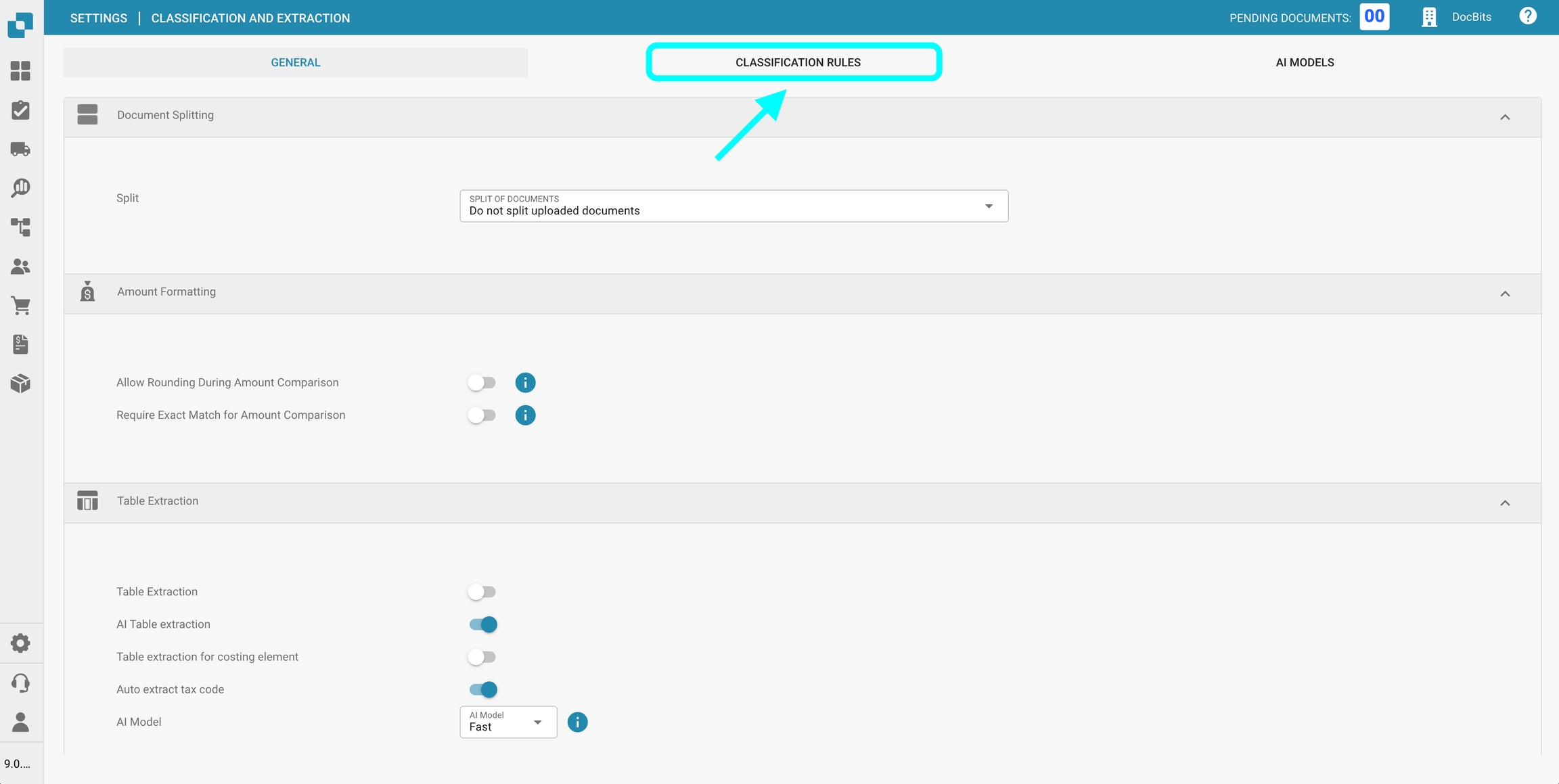Switch to the AI Models tab
Image resolution: width=1559 pixels, height=784 pixels.
click(1304, 62)
